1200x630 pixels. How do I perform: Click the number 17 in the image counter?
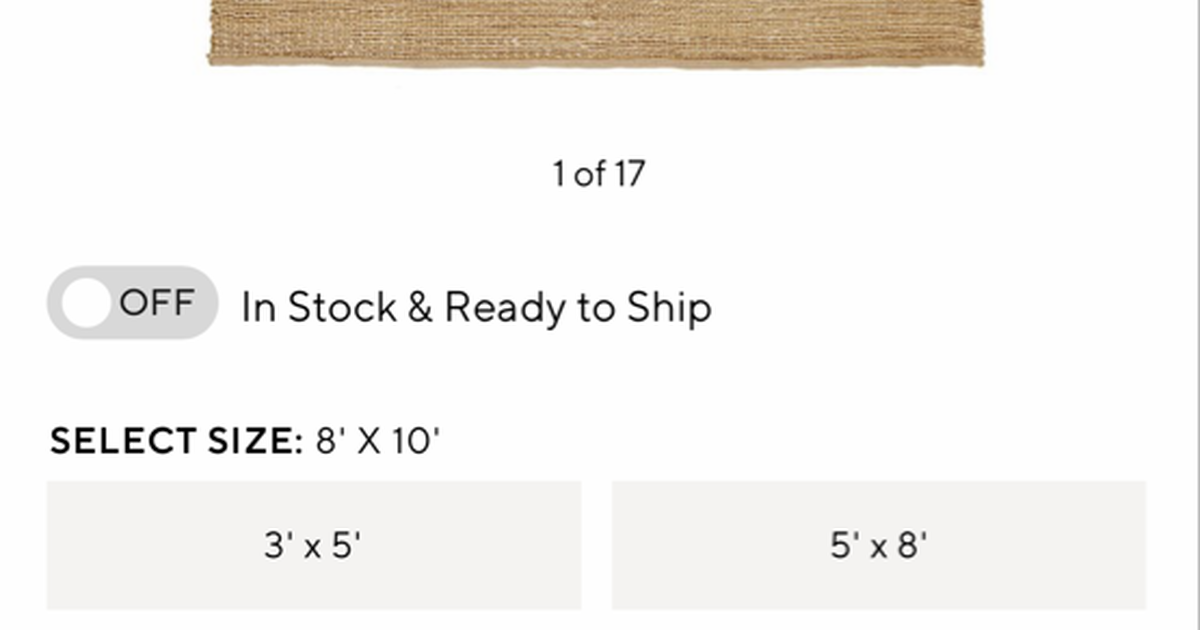tap(629, 174)
